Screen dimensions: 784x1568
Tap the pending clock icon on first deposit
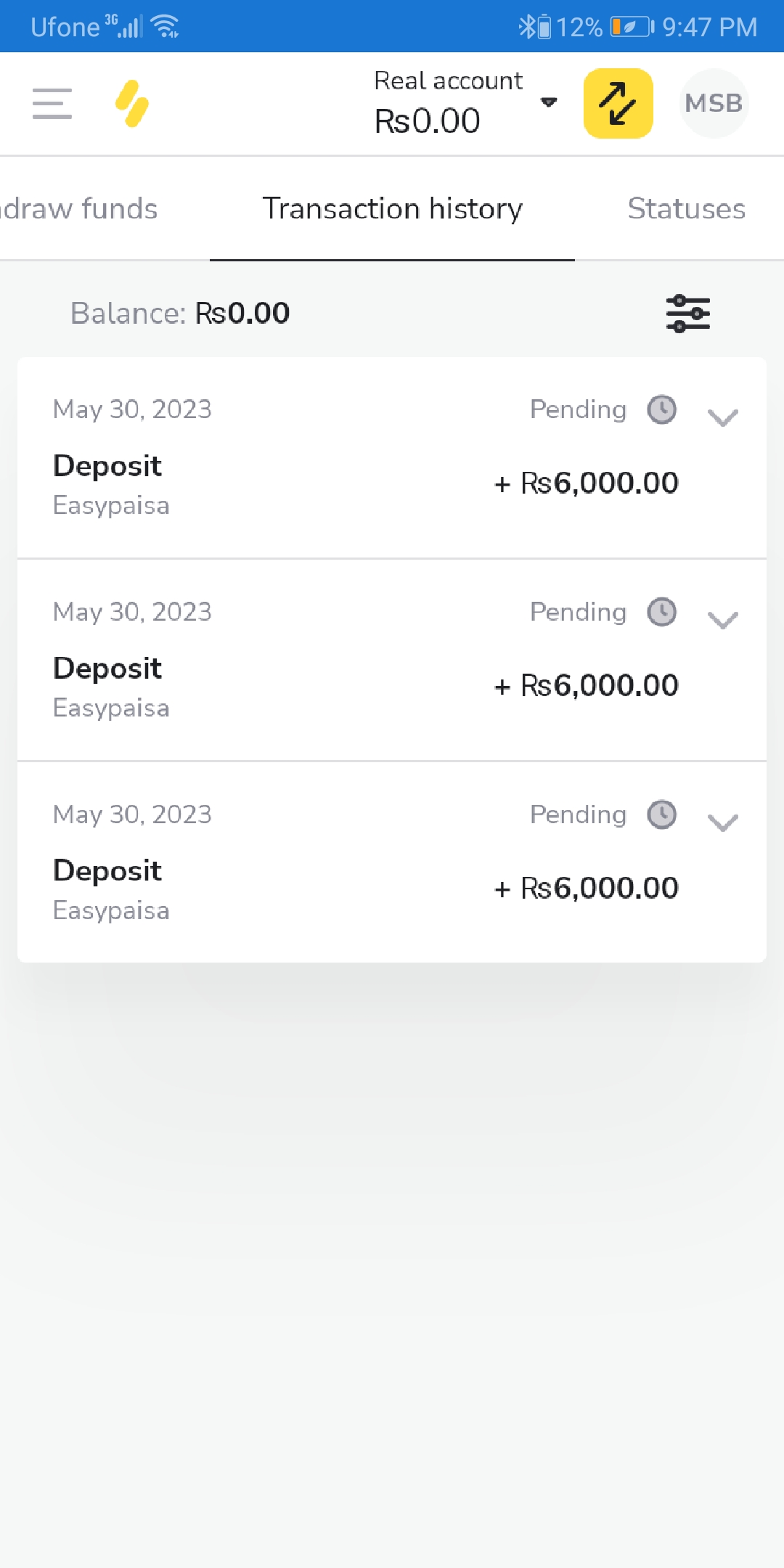click(x=661, y=409)
